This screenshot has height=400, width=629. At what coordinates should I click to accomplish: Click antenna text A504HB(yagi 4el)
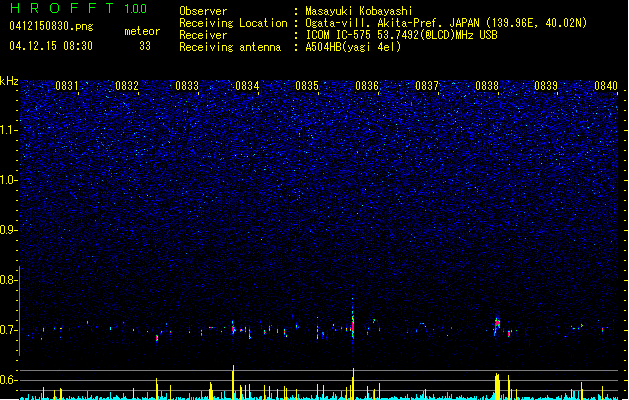353,47
